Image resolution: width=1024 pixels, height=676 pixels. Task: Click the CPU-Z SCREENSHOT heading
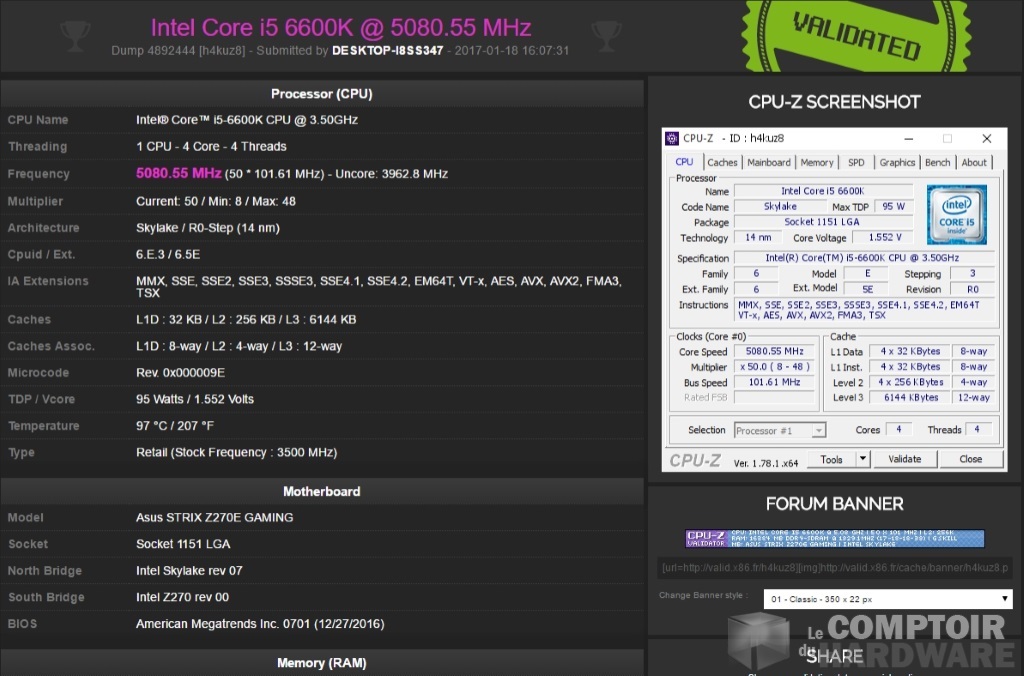pos(835,102)
